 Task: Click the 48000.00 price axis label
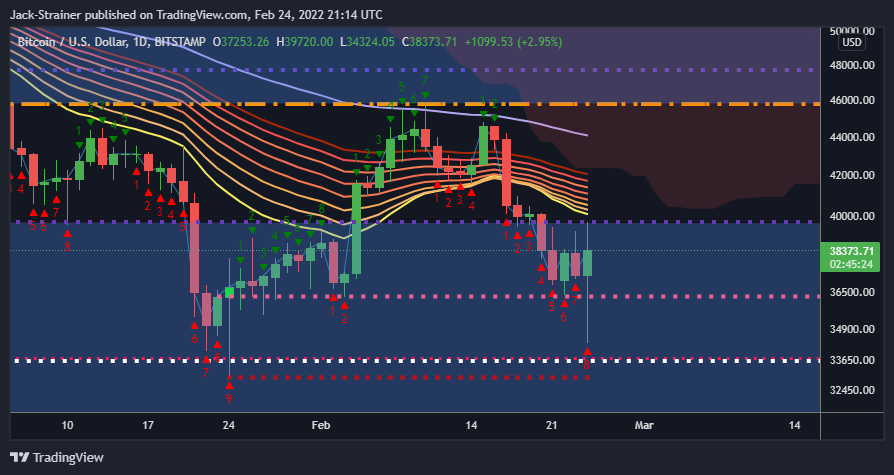tap(852, 65)
